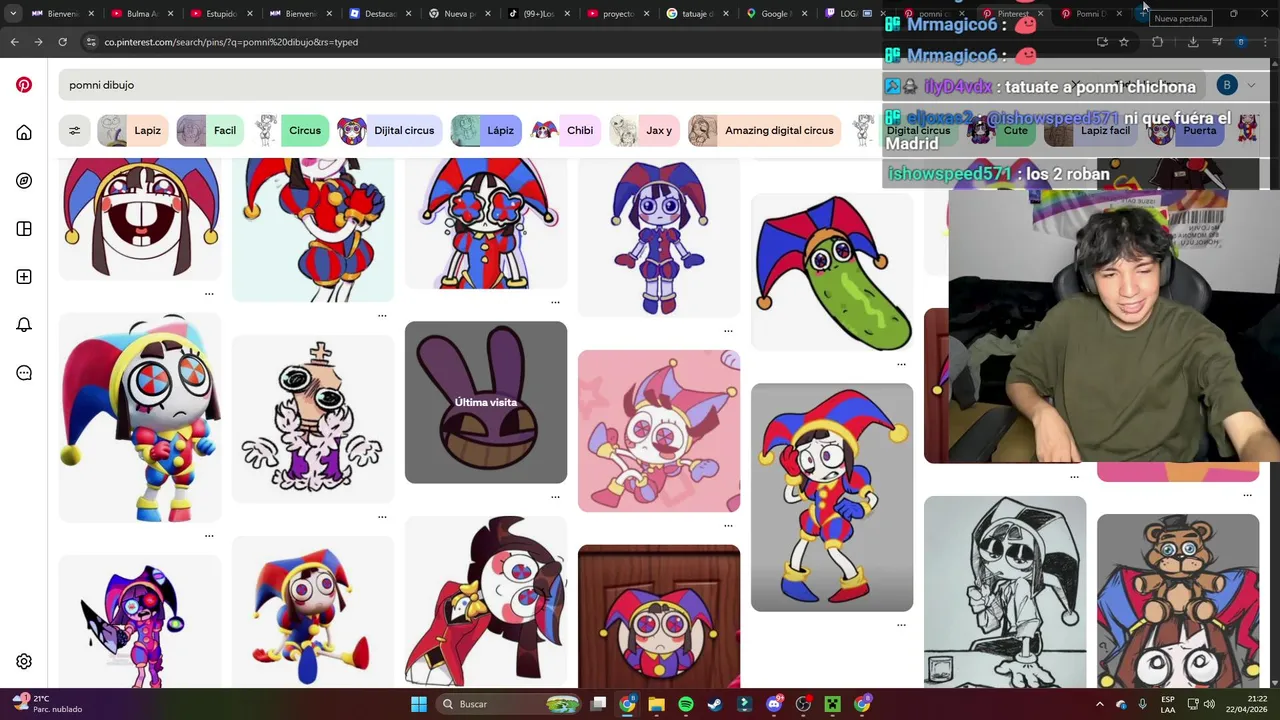This screenshot has width=1280, height=720.
Task: Open the pink background Pomni pin
Action: click(x=659, y=431)
